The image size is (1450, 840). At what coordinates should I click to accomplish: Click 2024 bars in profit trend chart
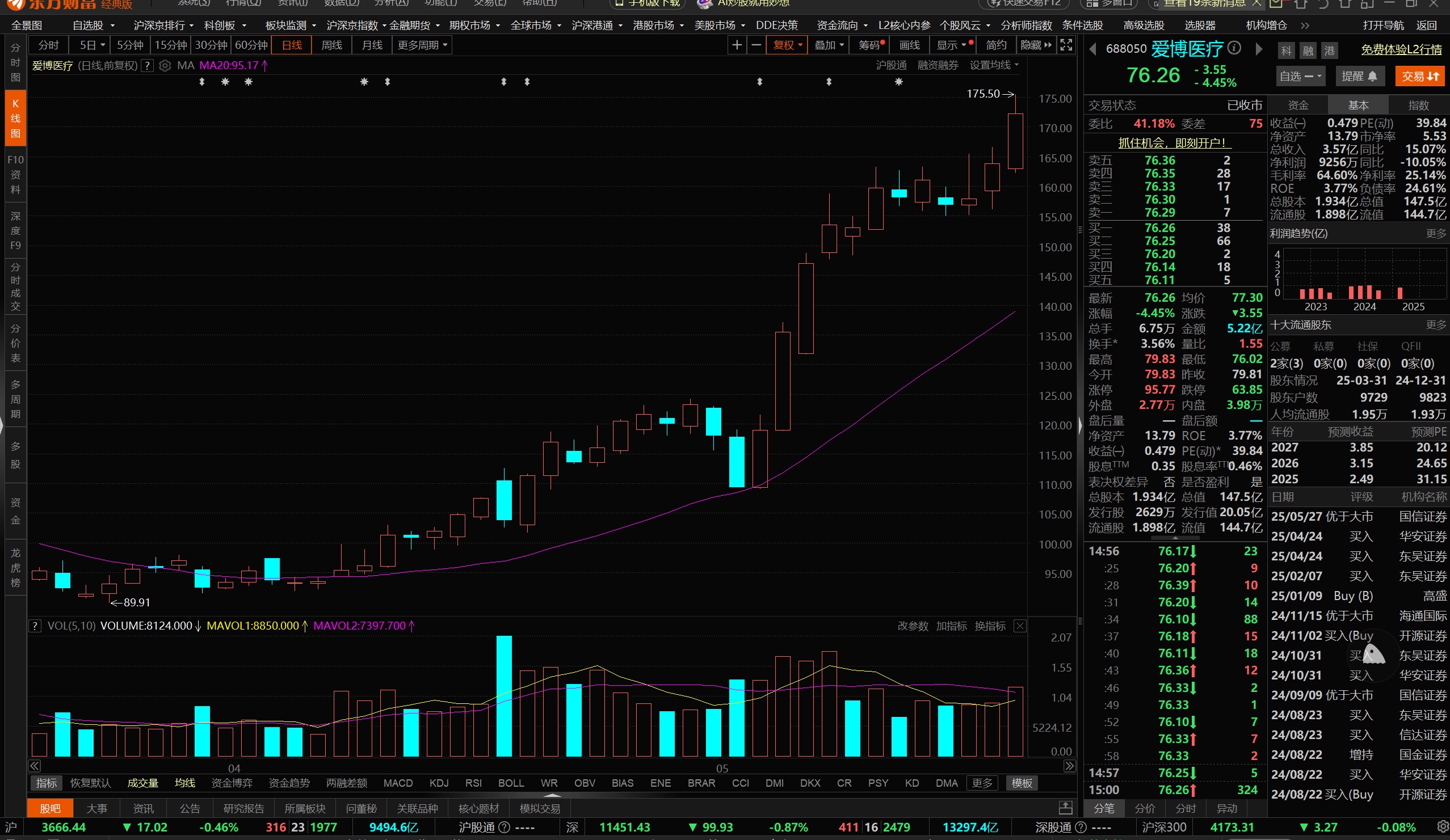click(x=1365, y=292)
